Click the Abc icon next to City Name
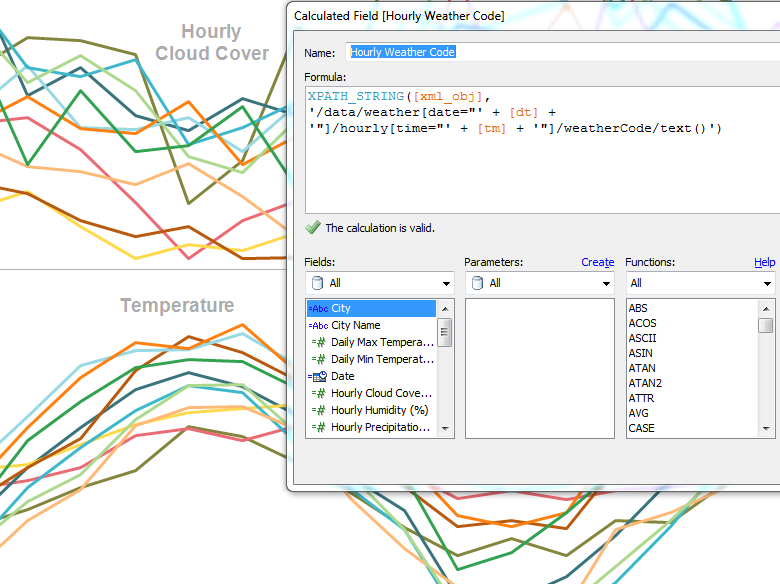Screen dimensions: 780x584 (318, 325)
